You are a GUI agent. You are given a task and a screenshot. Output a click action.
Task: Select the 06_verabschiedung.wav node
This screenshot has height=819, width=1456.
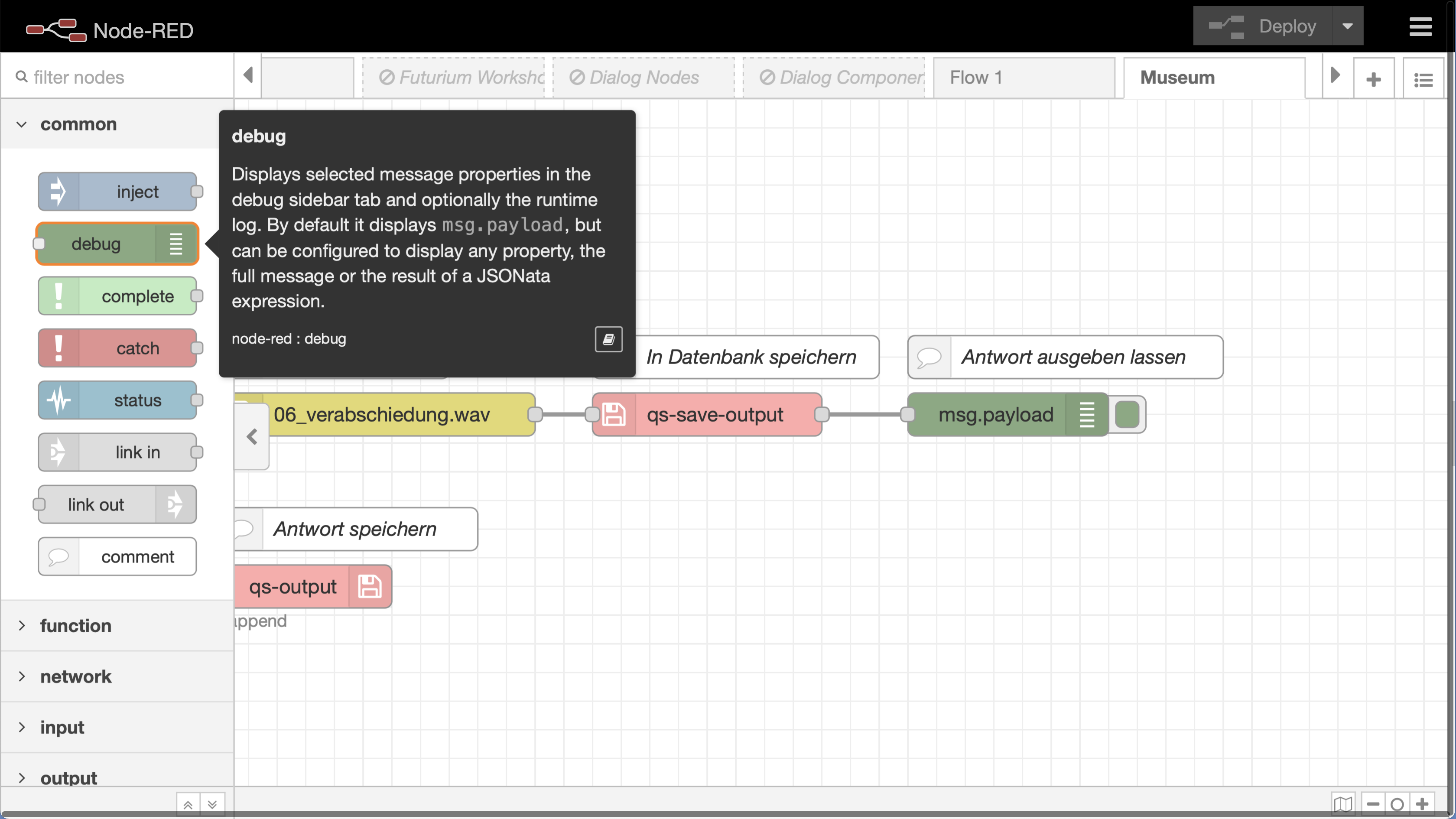point(385,414)
